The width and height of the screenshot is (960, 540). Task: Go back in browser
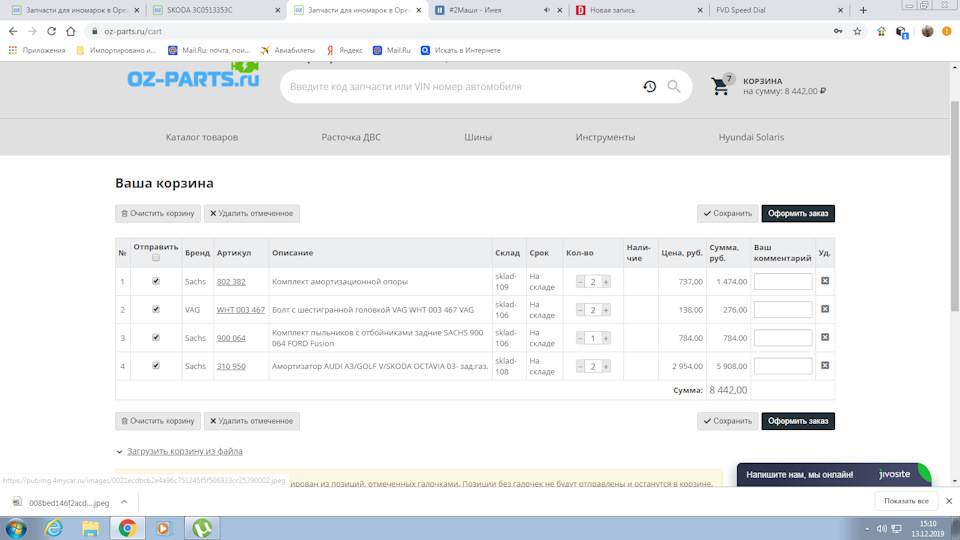pos(13,31)
